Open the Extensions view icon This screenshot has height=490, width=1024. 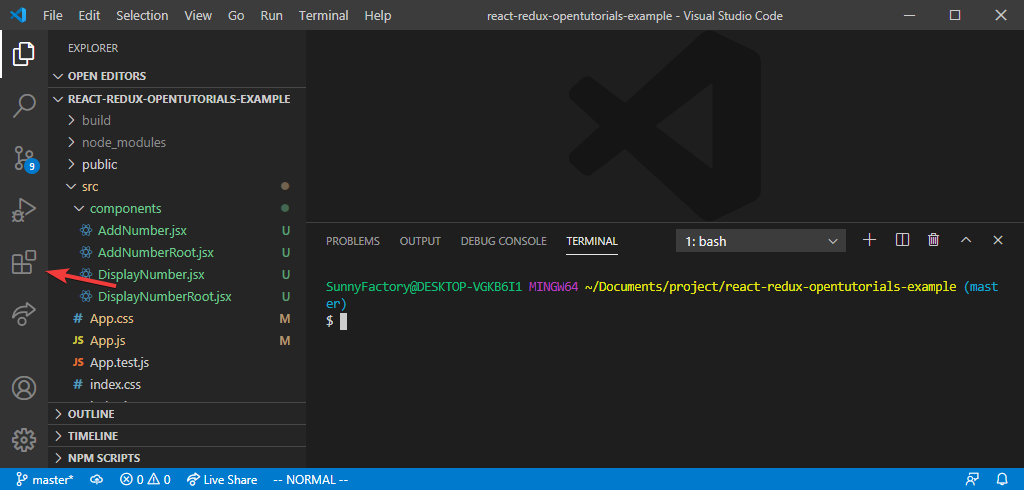(24, 263)
